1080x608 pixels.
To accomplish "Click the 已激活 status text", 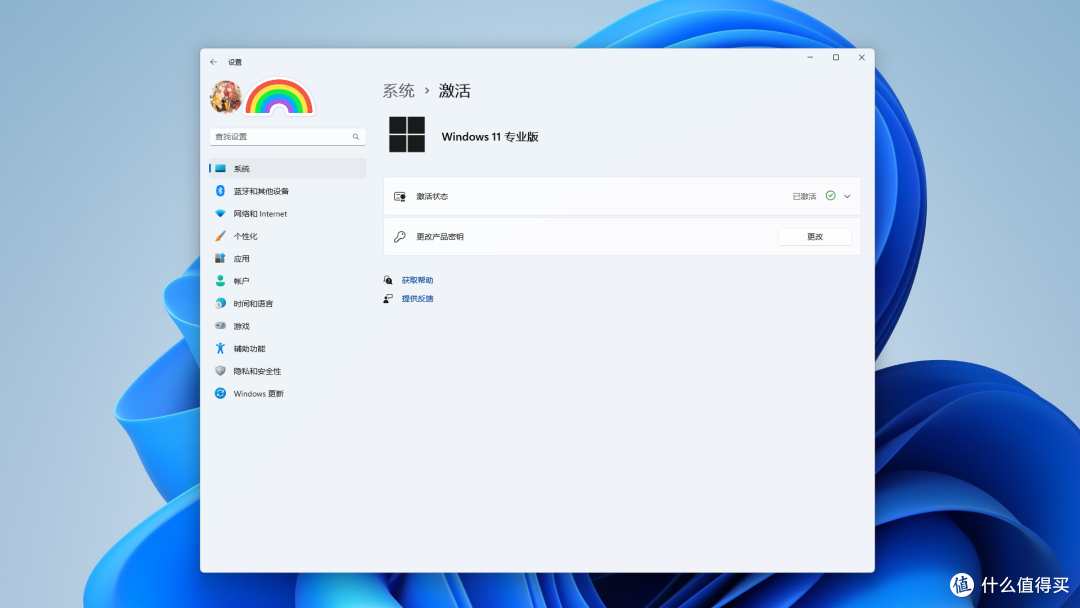I will [x=804, y=196].
